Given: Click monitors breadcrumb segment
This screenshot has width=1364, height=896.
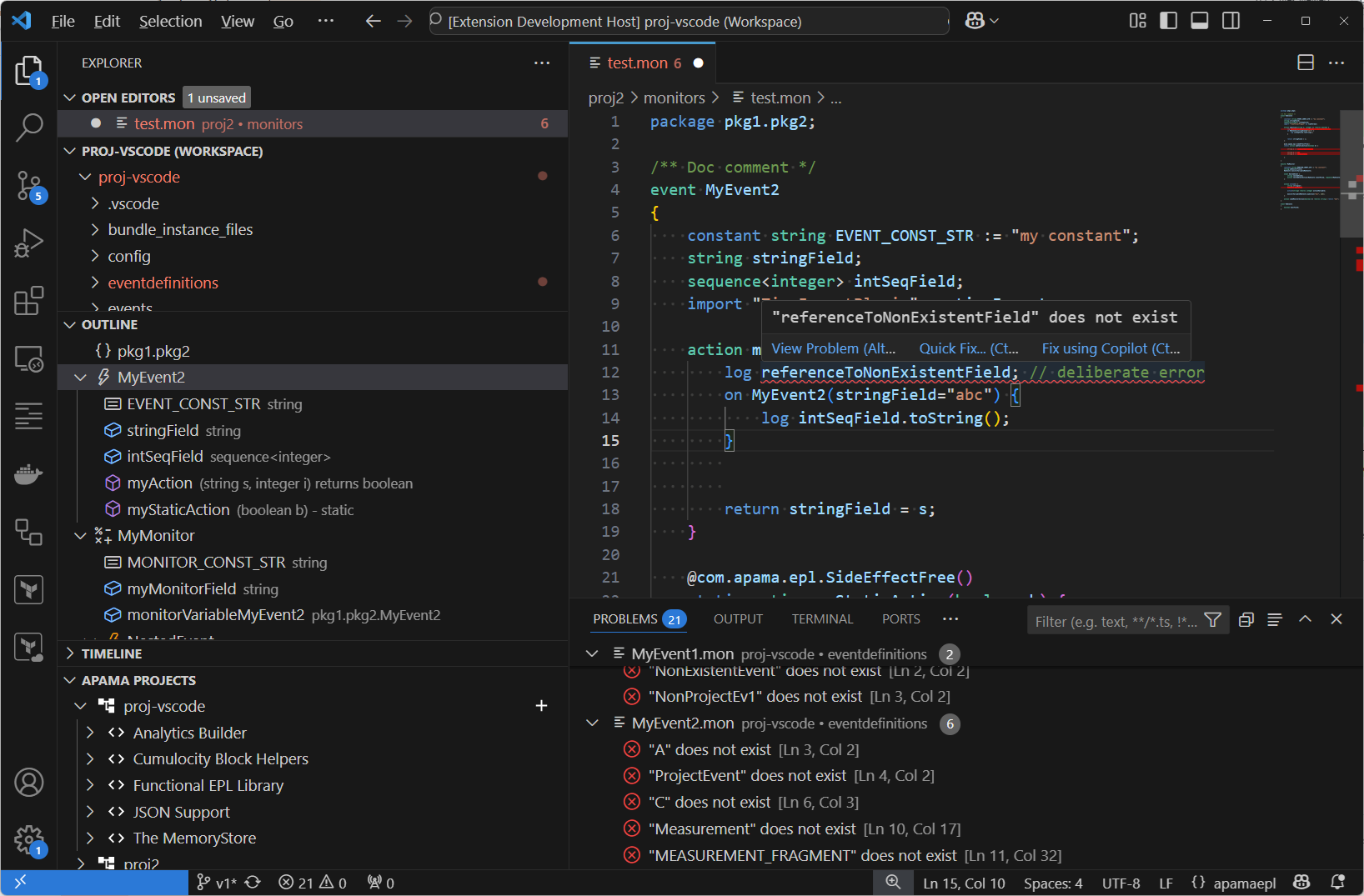Looking at the screenshot, I should [674, 98].
